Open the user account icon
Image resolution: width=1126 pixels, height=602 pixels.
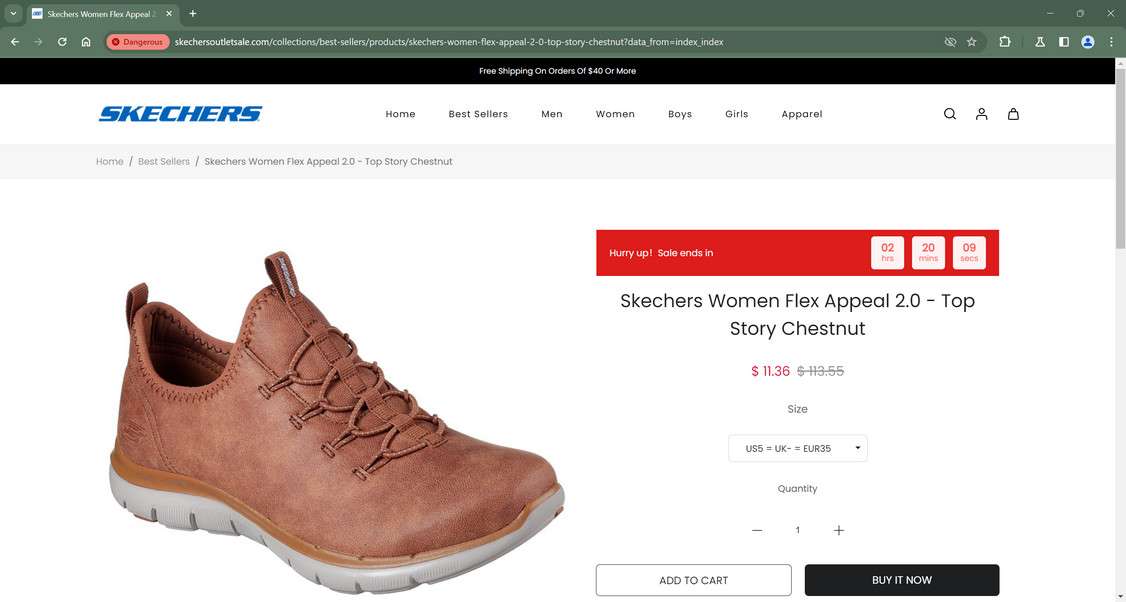(982, 114)
